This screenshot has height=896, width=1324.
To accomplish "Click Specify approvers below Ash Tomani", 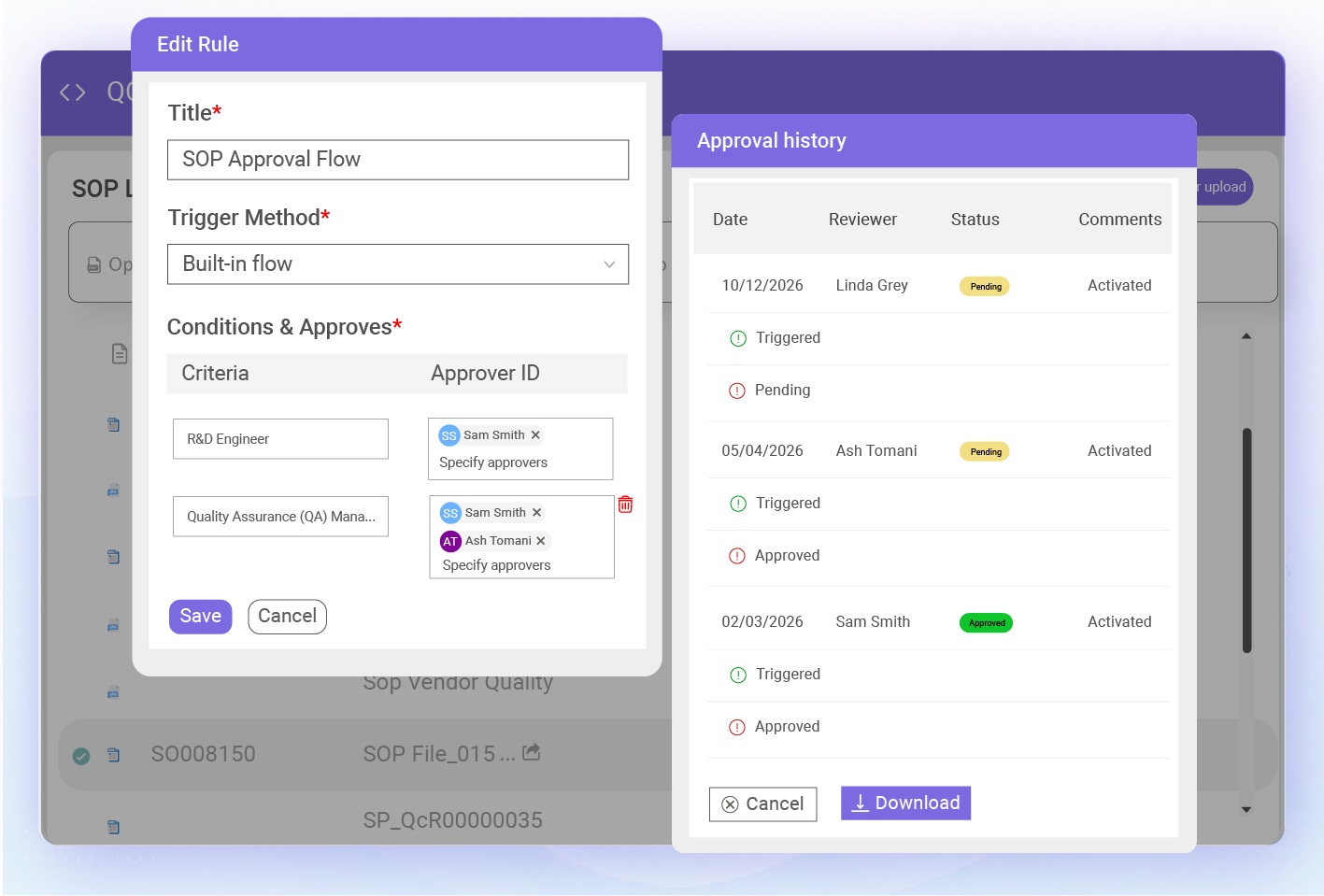I will 496,565.
